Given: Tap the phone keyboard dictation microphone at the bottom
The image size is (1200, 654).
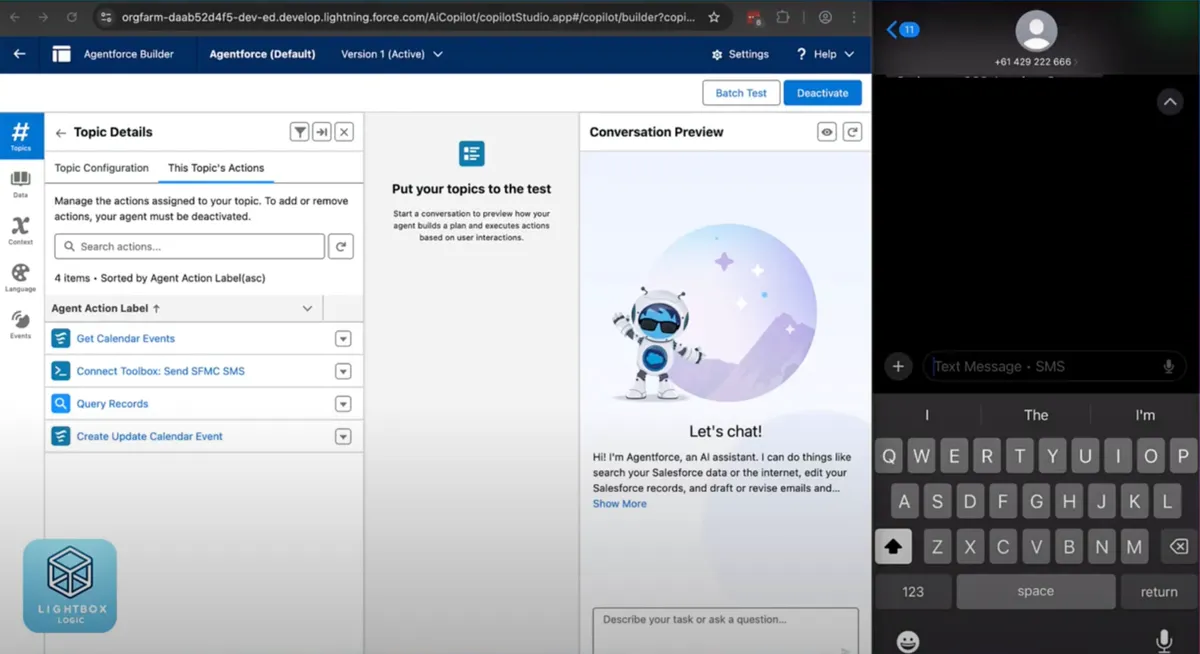Looking at the screenshot, I should tap(1163, 640).
